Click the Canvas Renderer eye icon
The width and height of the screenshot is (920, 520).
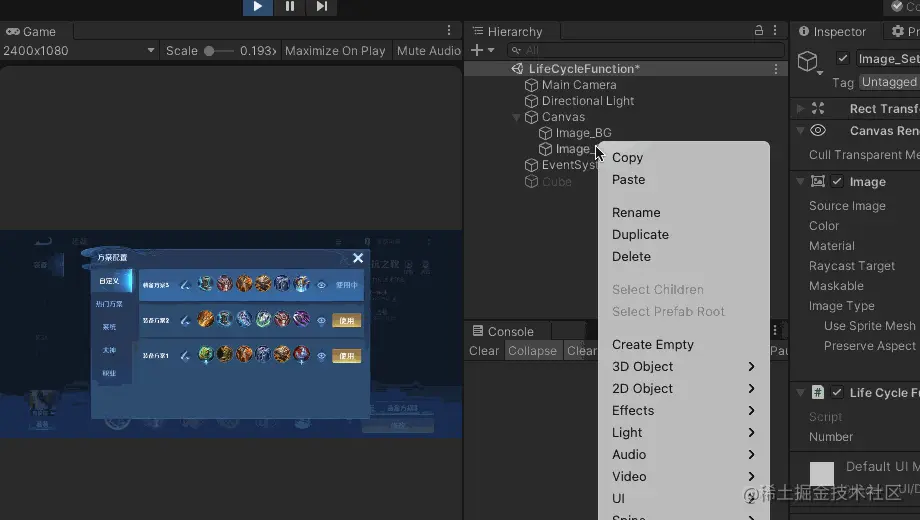coord(818,131)
